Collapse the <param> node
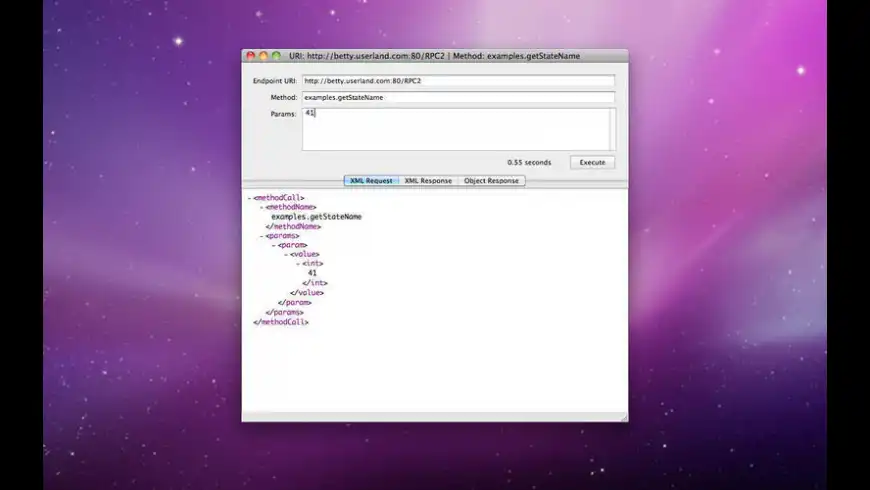The height and width of the screenshot is (490, 870). (x=274, y=245)
